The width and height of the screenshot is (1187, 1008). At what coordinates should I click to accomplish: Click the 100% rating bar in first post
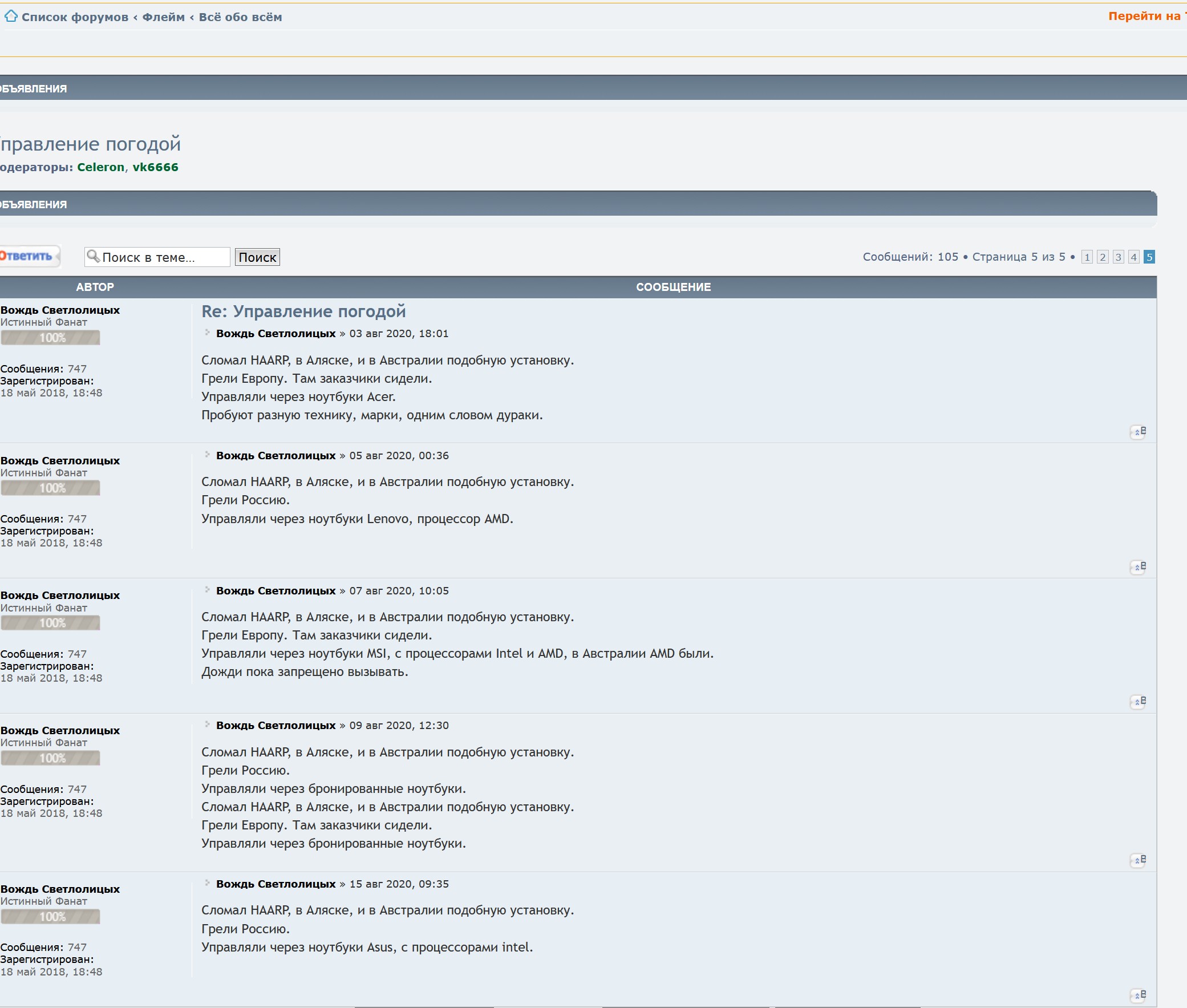[50, 338]
